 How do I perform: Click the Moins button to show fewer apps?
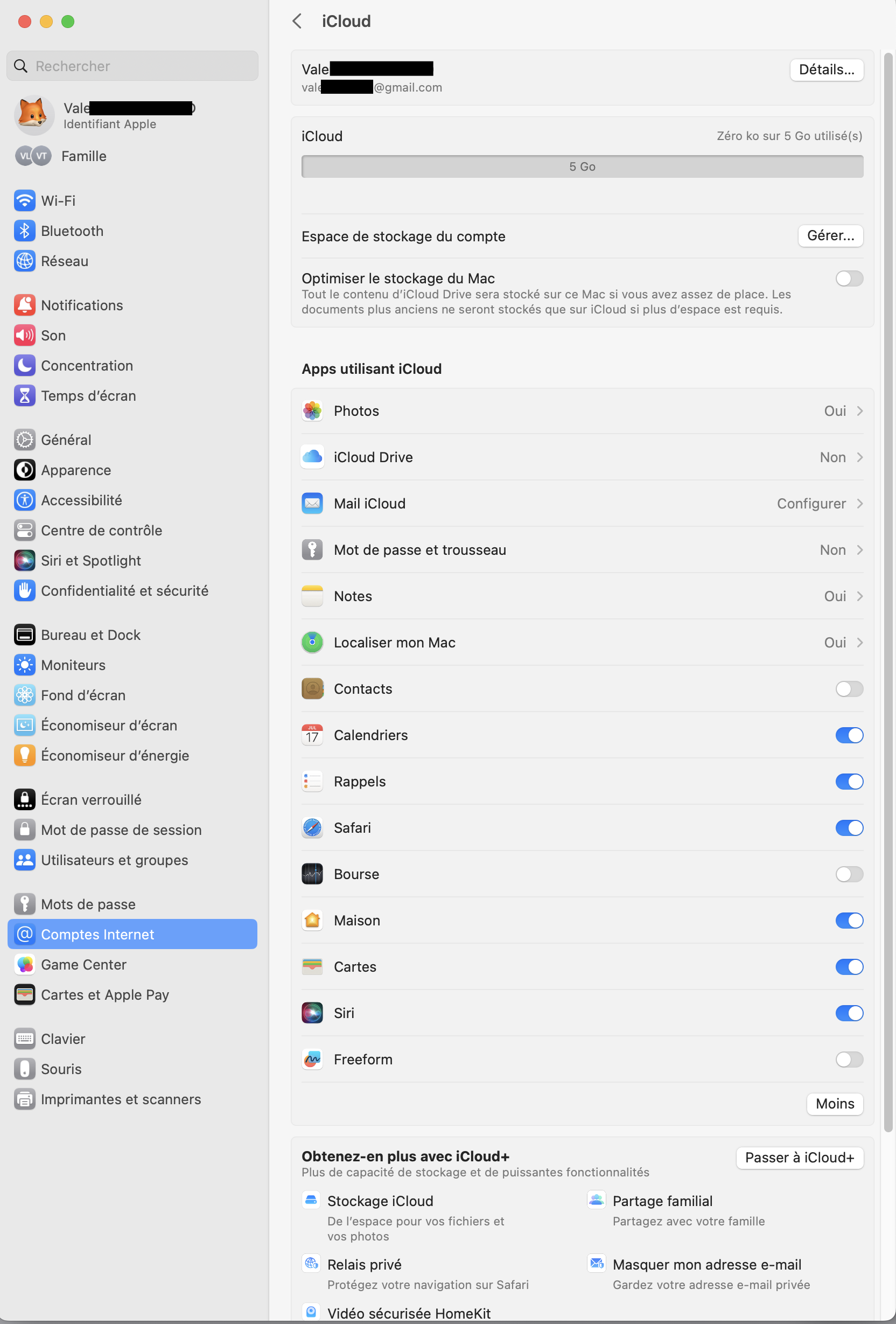pos(835,1104)
